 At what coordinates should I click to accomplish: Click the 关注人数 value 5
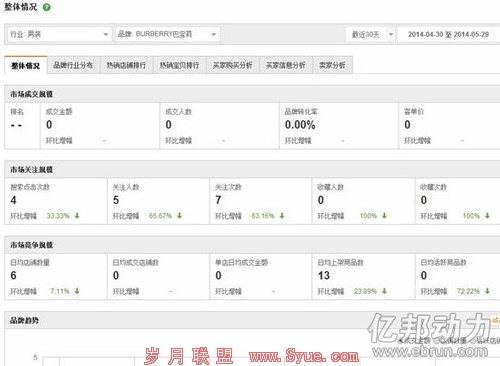(x=116, y=200)
